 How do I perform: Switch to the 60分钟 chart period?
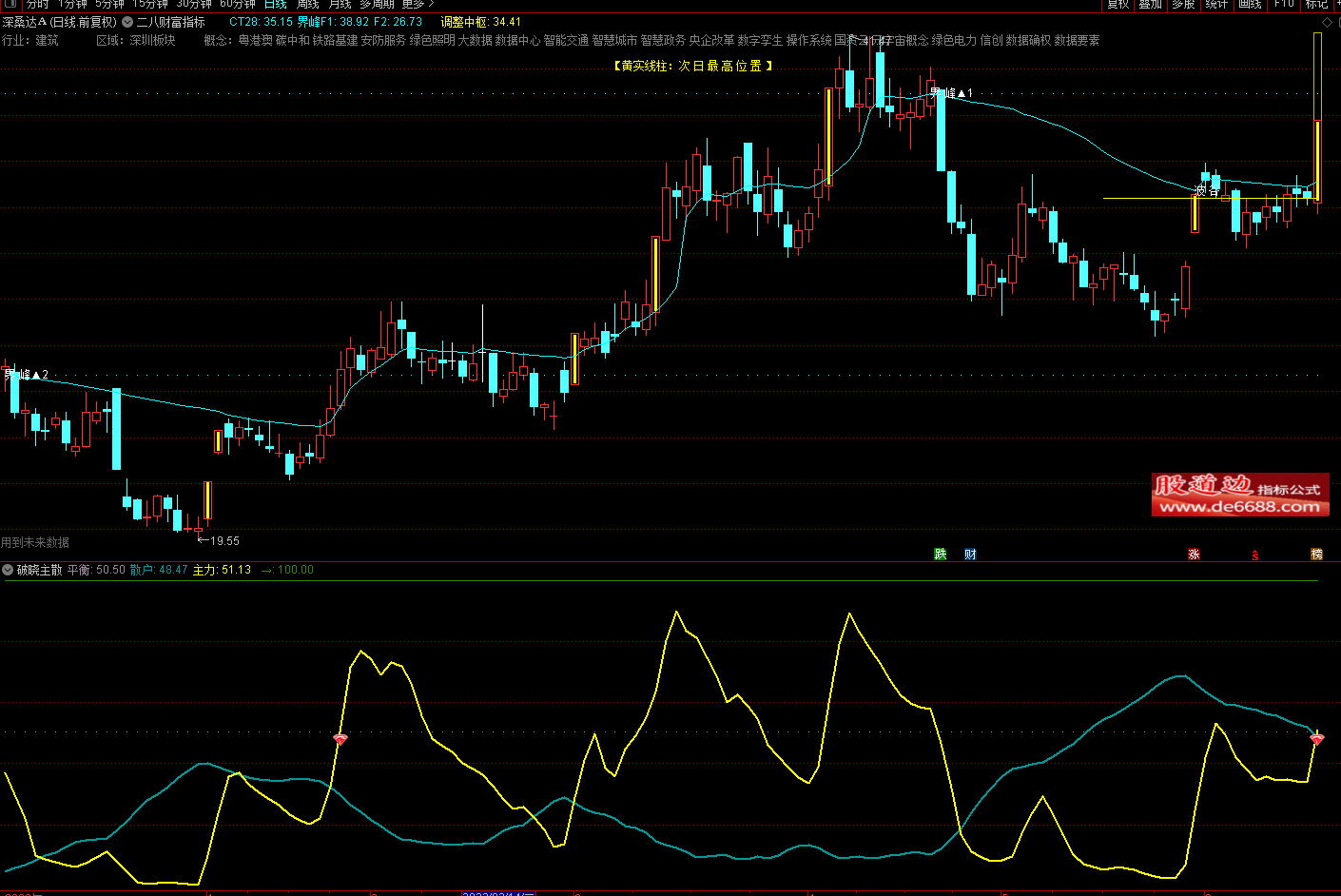tap(238, 4)
